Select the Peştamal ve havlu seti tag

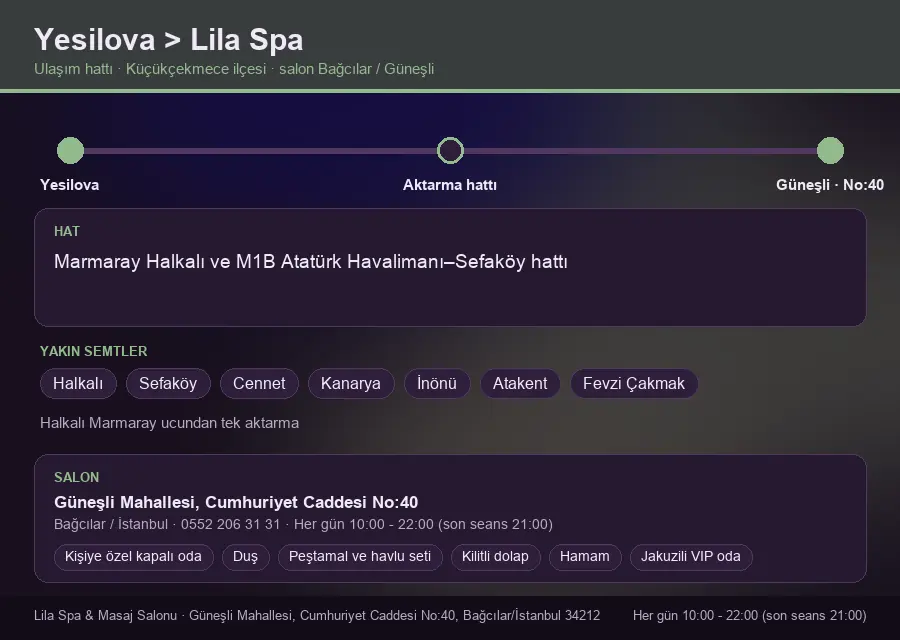coord(360,557)
